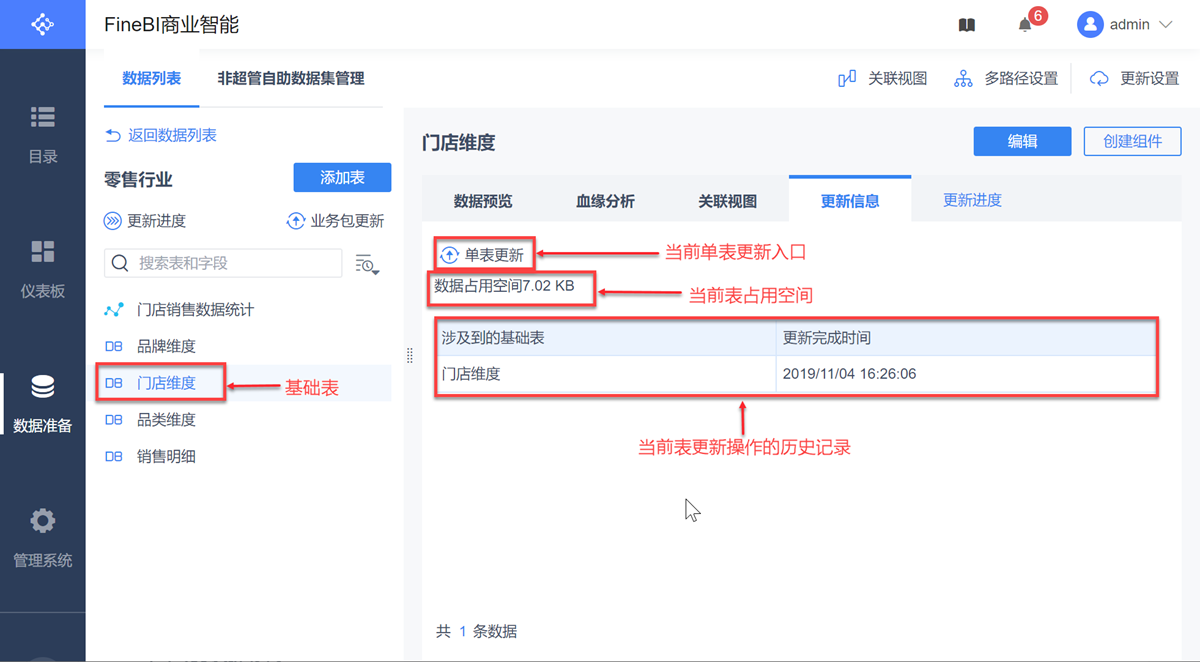Image resolution: width=1200 pixels, height=662 pixels.
Task: Switch to the 关联视图 tab in the table panel
Action: tap(727, 201)
